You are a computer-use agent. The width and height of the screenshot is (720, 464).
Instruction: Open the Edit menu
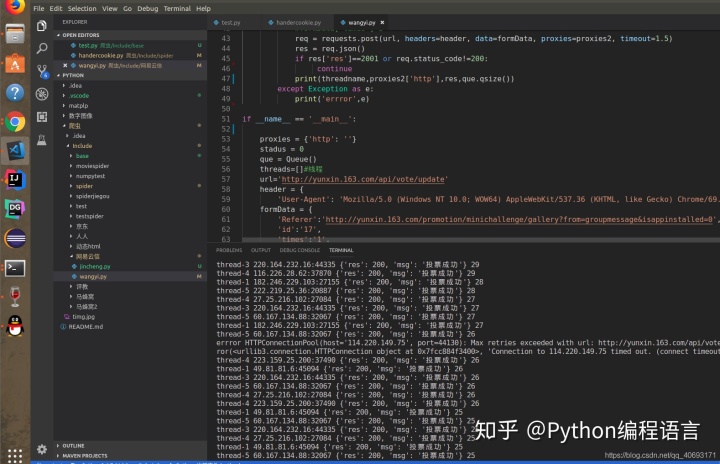click(56, 8)
